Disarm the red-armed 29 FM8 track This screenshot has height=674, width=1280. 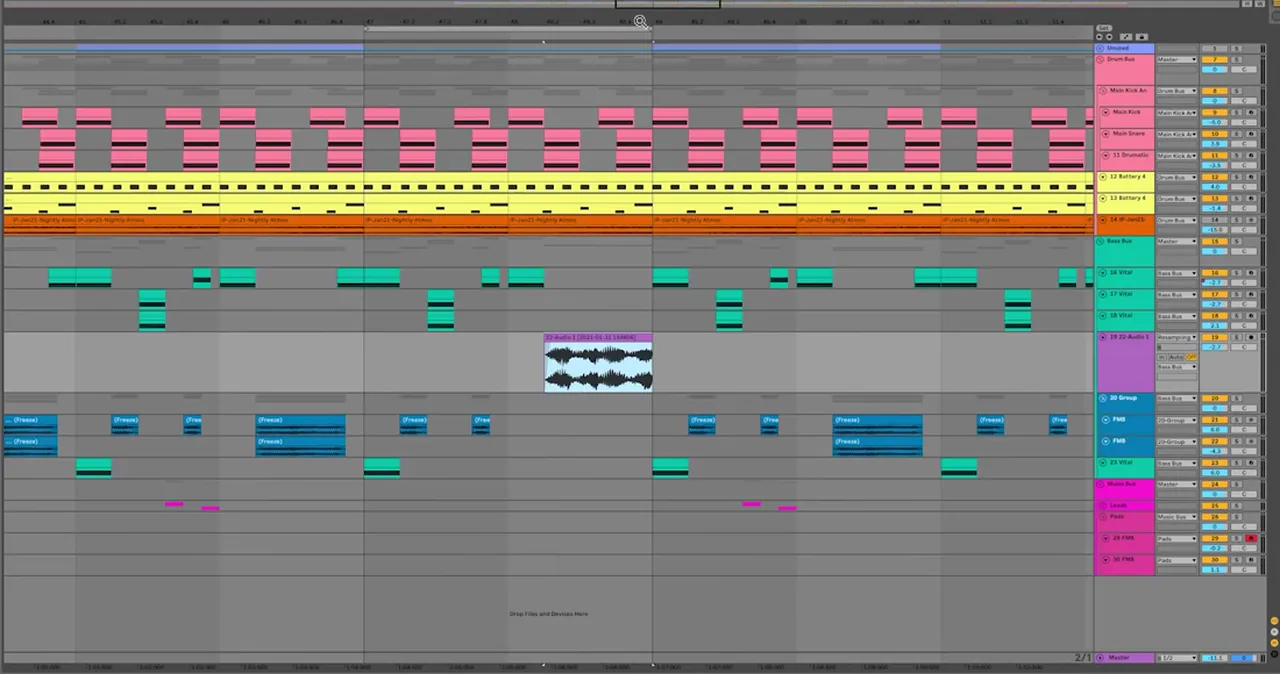[x=1251, y=538]
